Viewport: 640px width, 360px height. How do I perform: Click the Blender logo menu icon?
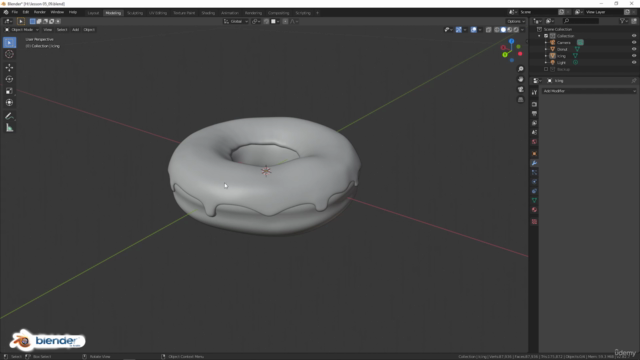pyautogui.click(x=6, y=13)
